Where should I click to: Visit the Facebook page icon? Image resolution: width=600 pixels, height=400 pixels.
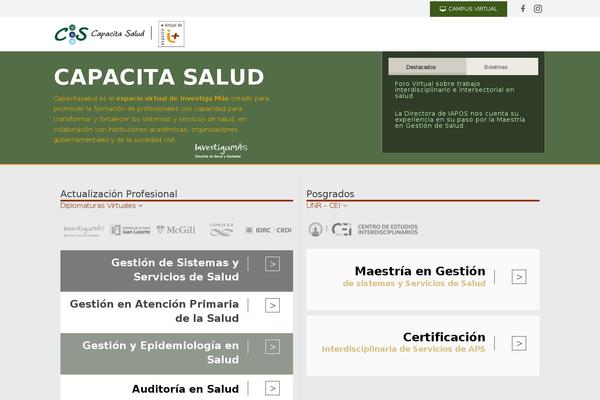[523, 8]
